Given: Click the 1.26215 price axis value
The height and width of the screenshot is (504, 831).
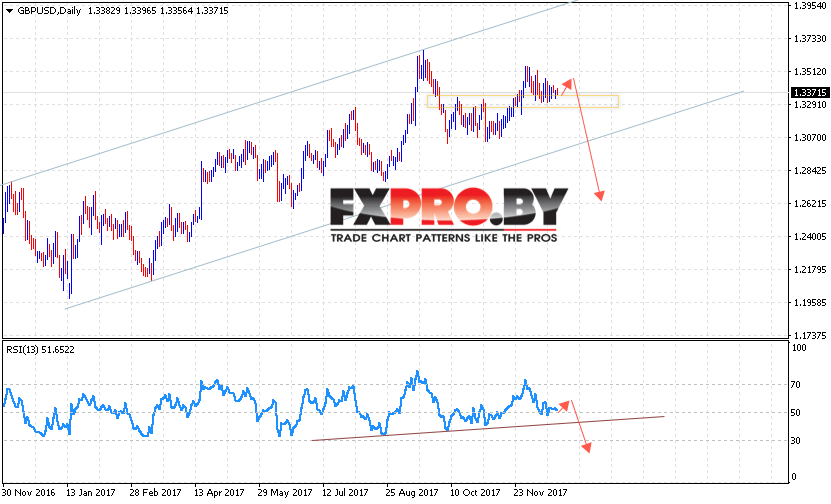Looking at the screenshot, I should coord(810,204).
